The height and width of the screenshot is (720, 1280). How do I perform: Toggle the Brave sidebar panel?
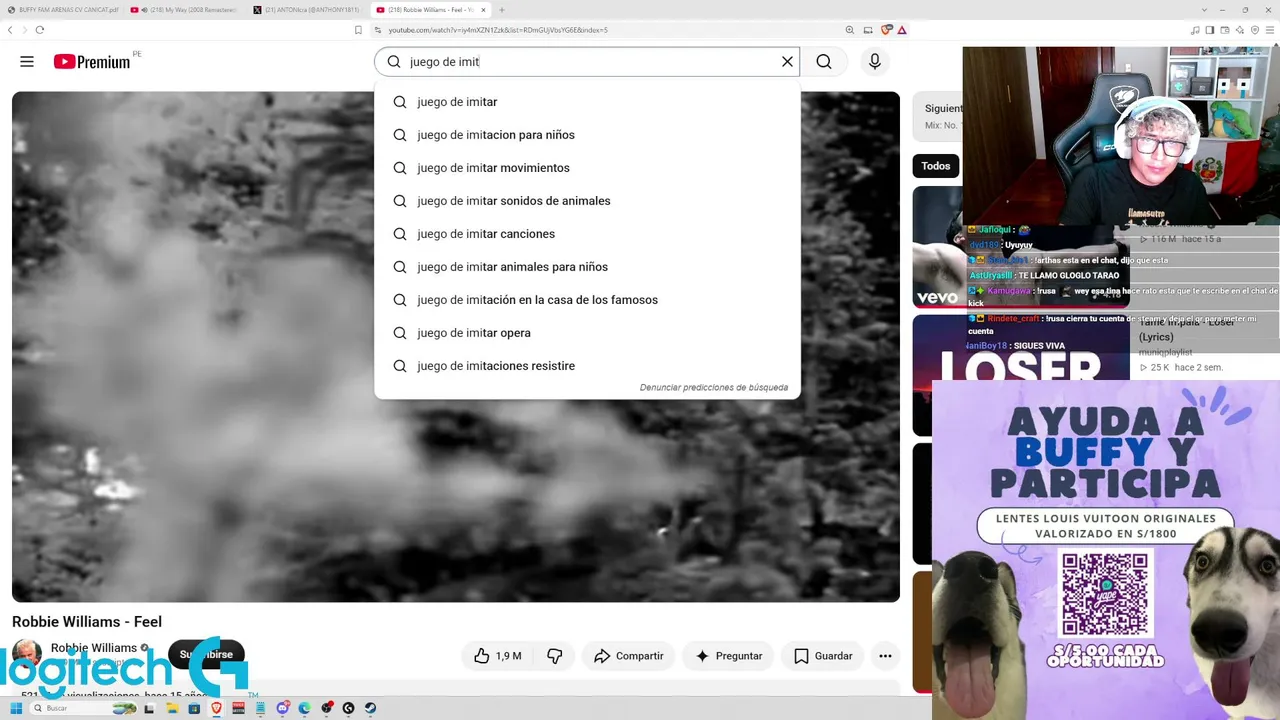(x=1210, y=30)
